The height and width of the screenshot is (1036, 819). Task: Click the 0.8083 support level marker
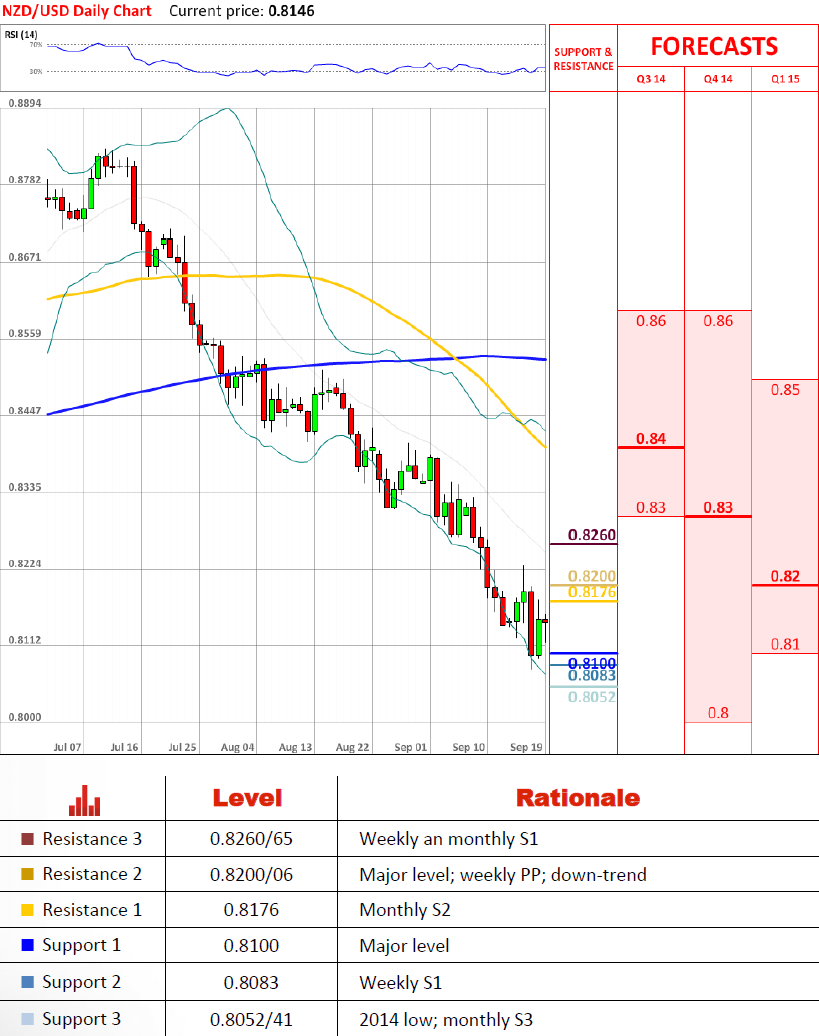[x=592, y=676]
